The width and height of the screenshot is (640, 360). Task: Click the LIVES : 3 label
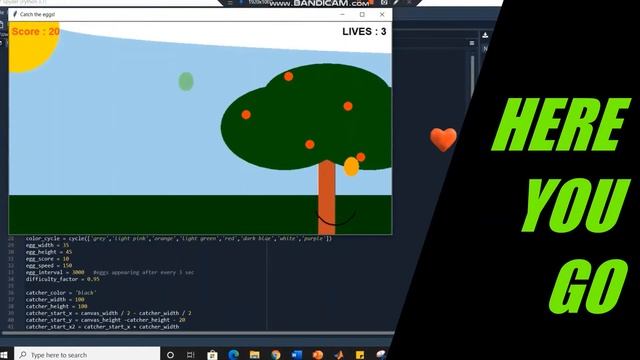[364, 31]
